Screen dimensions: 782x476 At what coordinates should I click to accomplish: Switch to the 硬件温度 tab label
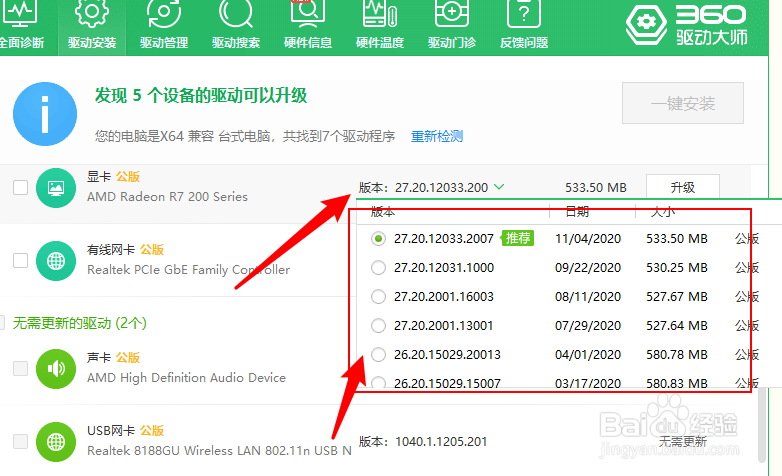point(380,43)
